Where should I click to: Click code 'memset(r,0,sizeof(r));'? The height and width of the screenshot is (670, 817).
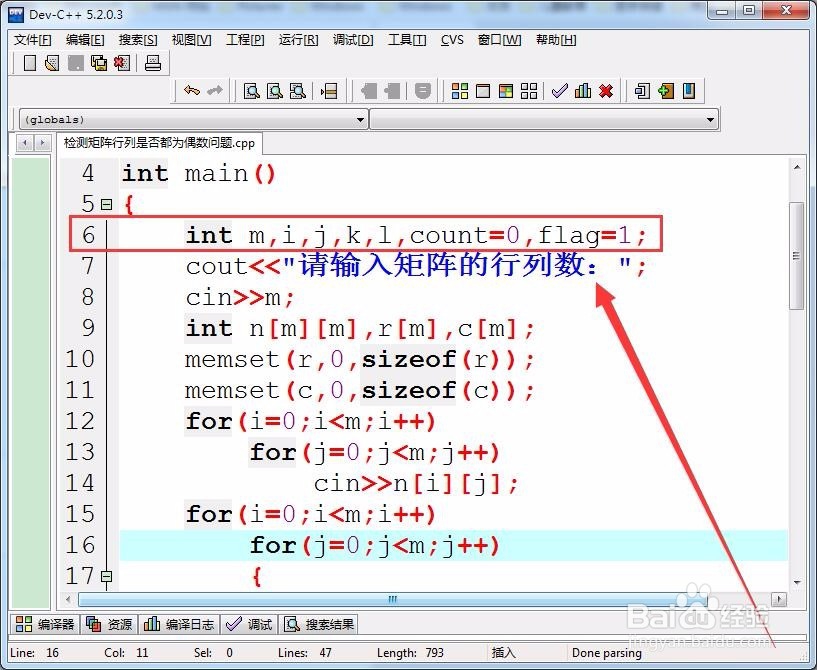point(360,359)
